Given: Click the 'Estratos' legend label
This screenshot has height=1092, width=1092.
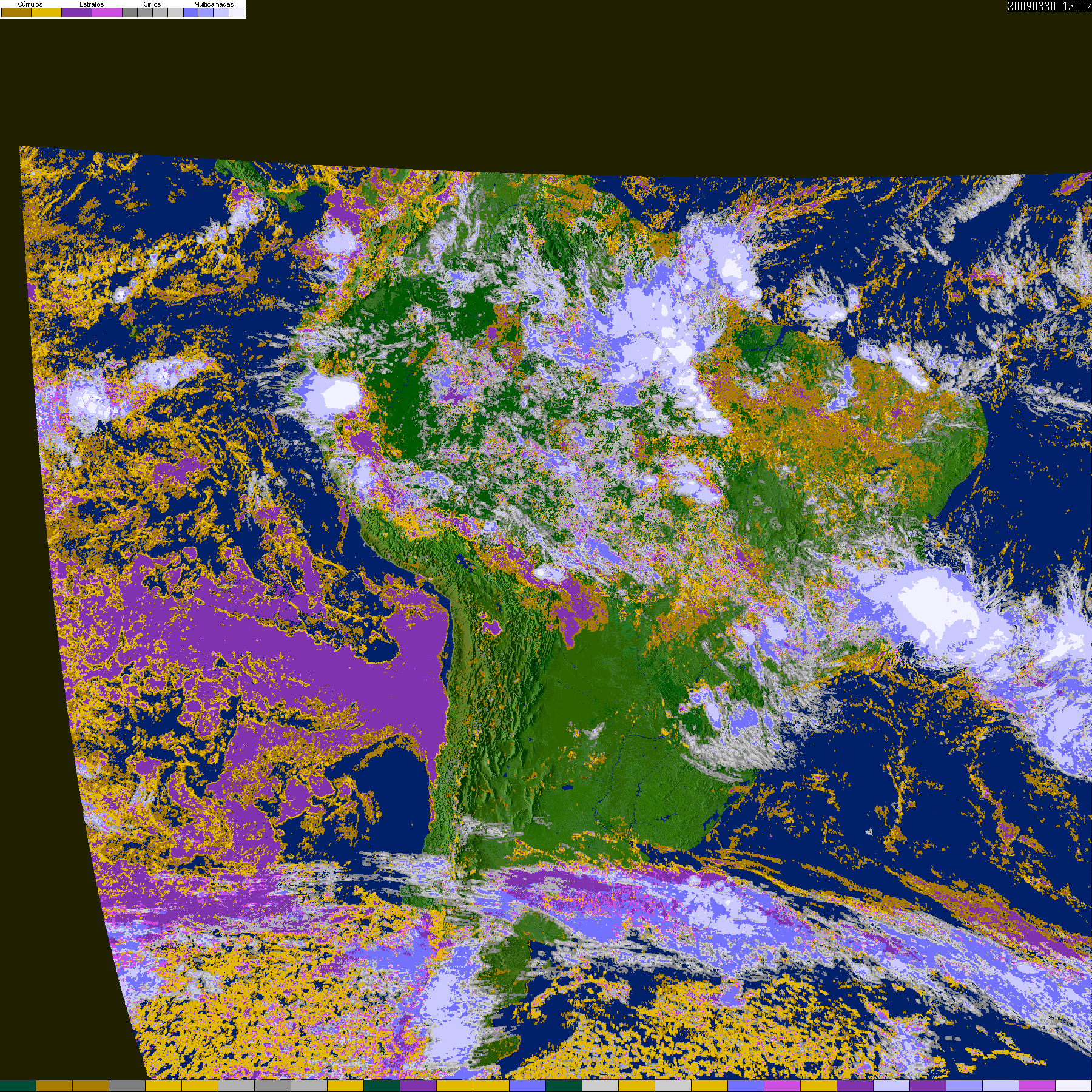Looking at the screenshot, I should coord(92,4).
